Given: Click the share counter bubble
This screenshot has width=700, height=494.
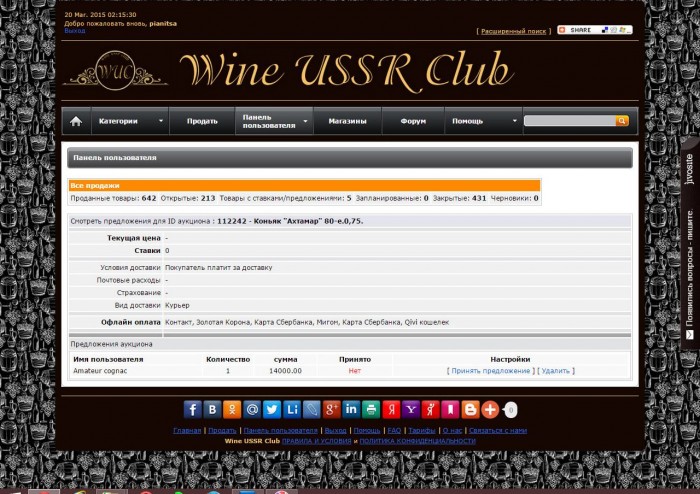Looking at the screenshot, I should [510, 410].
